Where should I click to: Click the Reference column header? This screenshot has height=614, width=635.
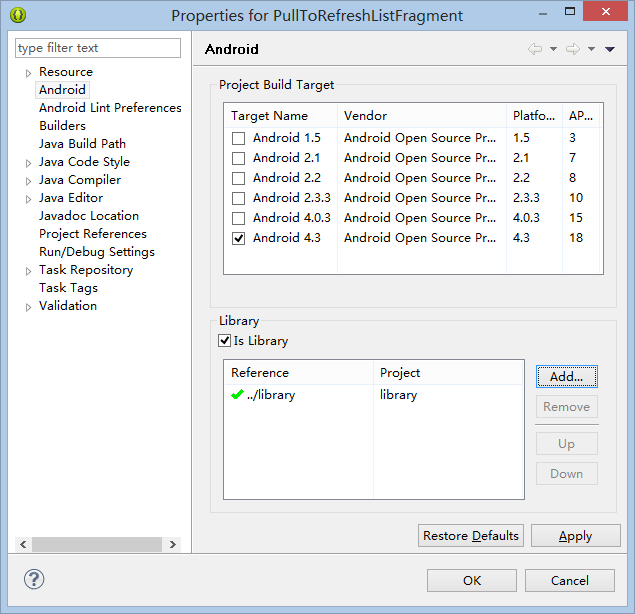pyautogui.click(x=298, y=373)
